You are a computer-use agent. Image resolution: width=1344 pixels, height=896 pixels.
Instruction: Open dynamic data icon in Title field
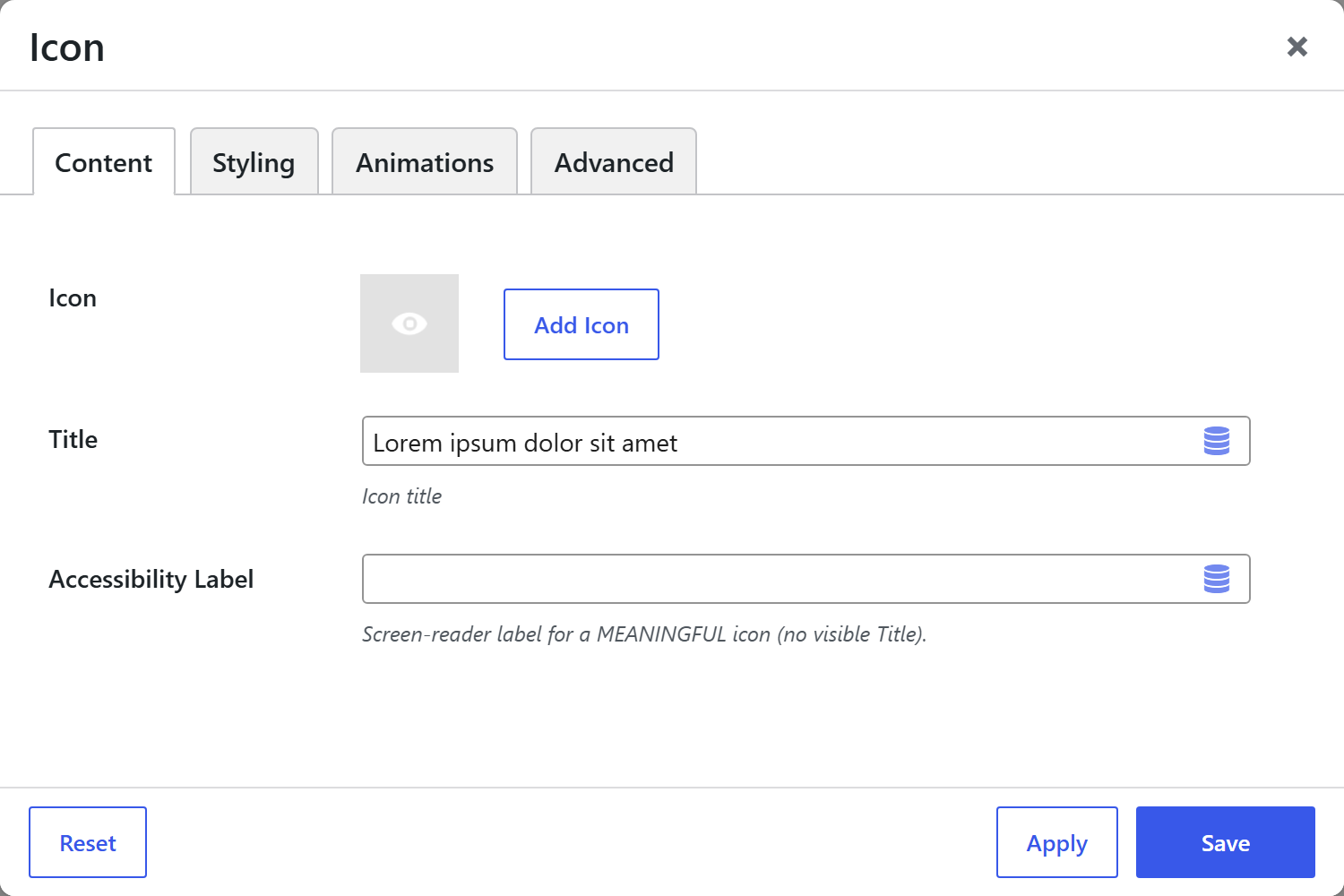[x=1217, y=441]
